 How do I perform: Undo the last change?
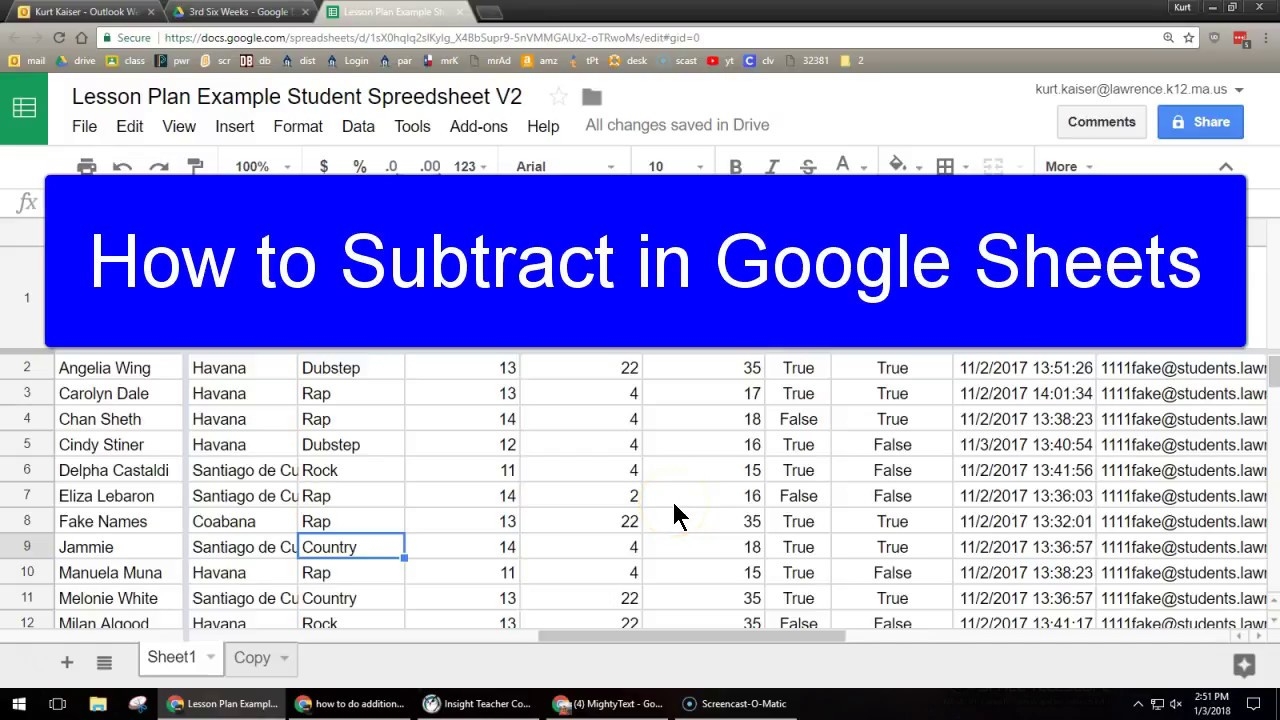122,166
